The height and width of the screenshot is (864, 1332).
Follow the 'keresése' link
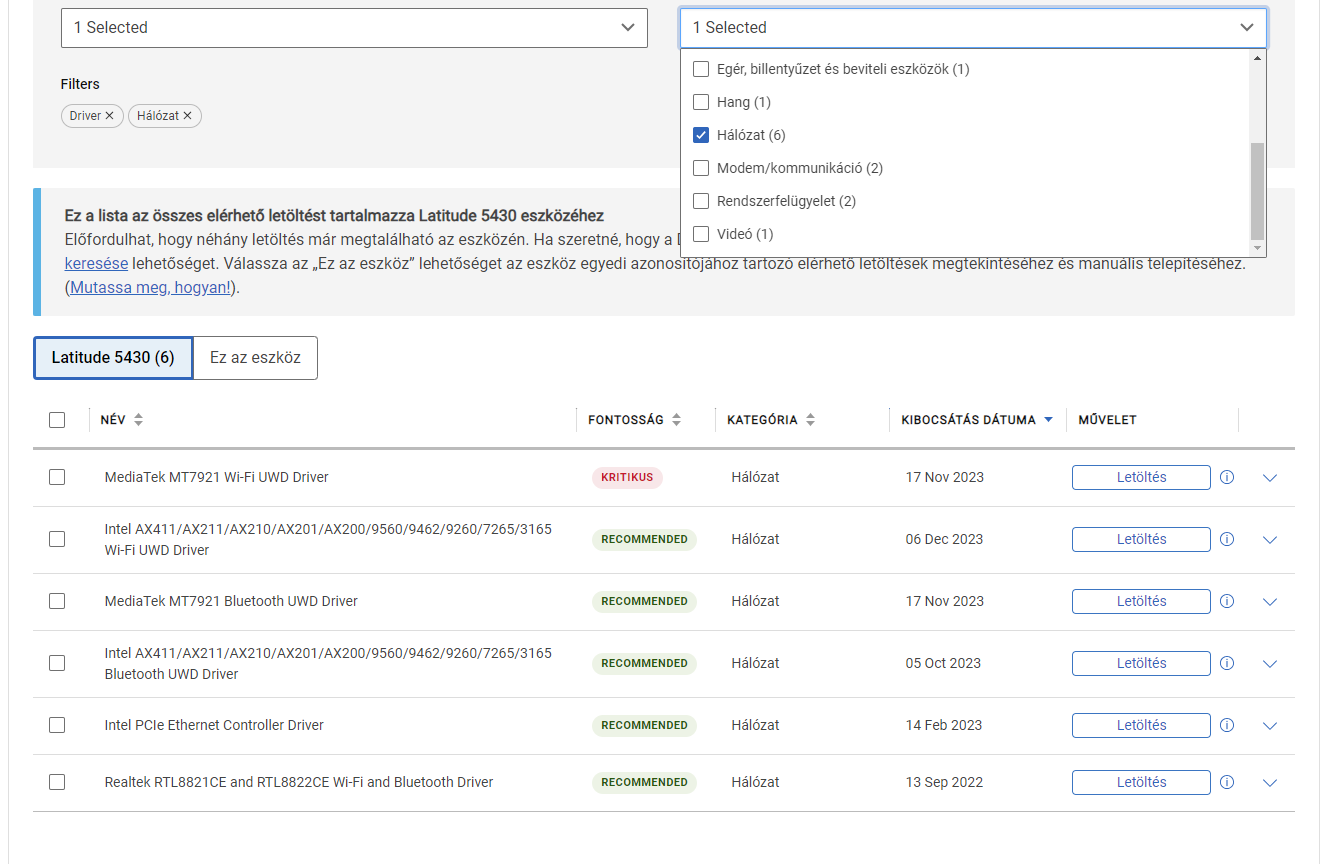[96, 264]
